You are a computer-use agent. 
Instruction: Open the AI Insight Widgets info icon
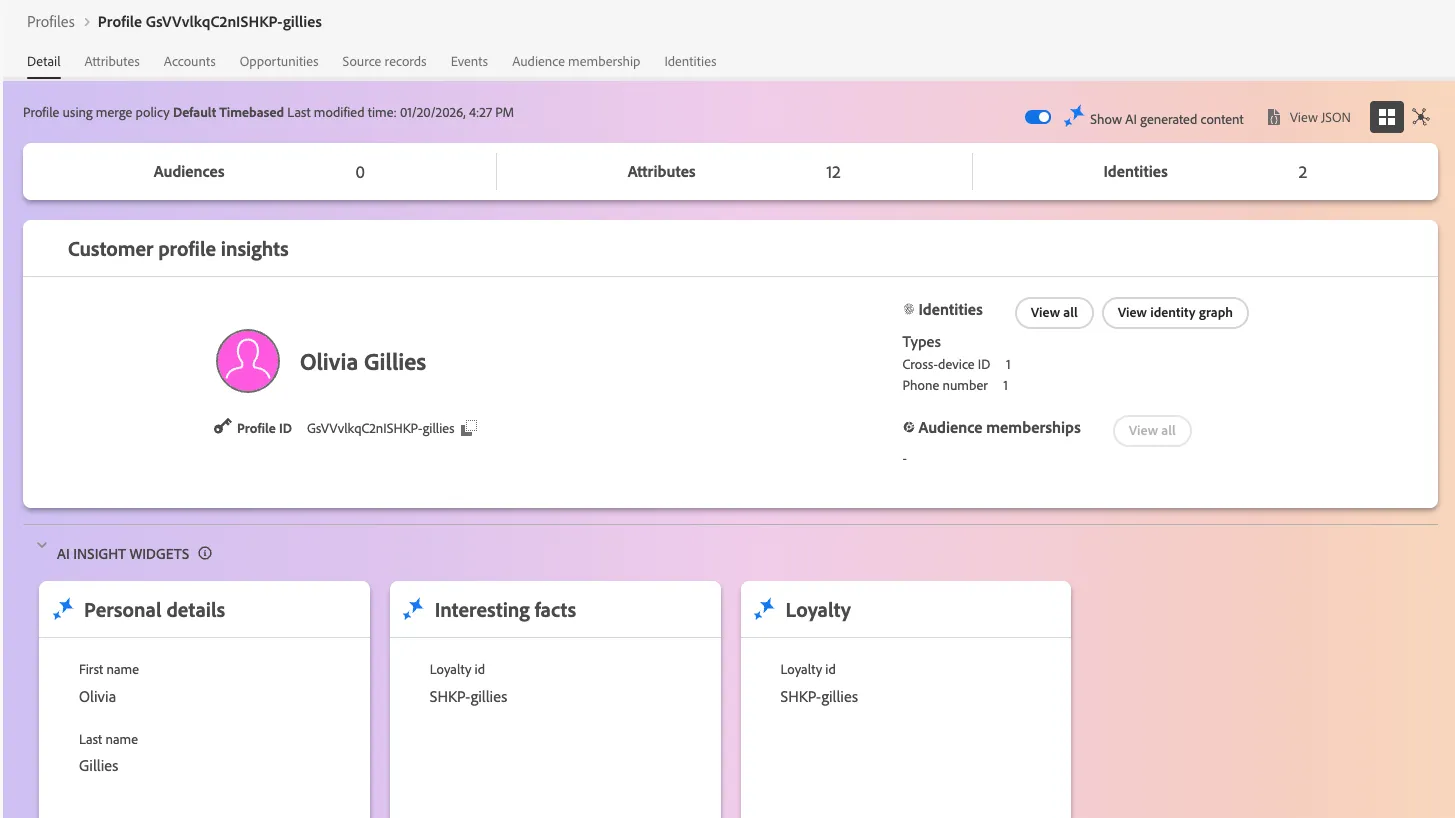point(205,553)
